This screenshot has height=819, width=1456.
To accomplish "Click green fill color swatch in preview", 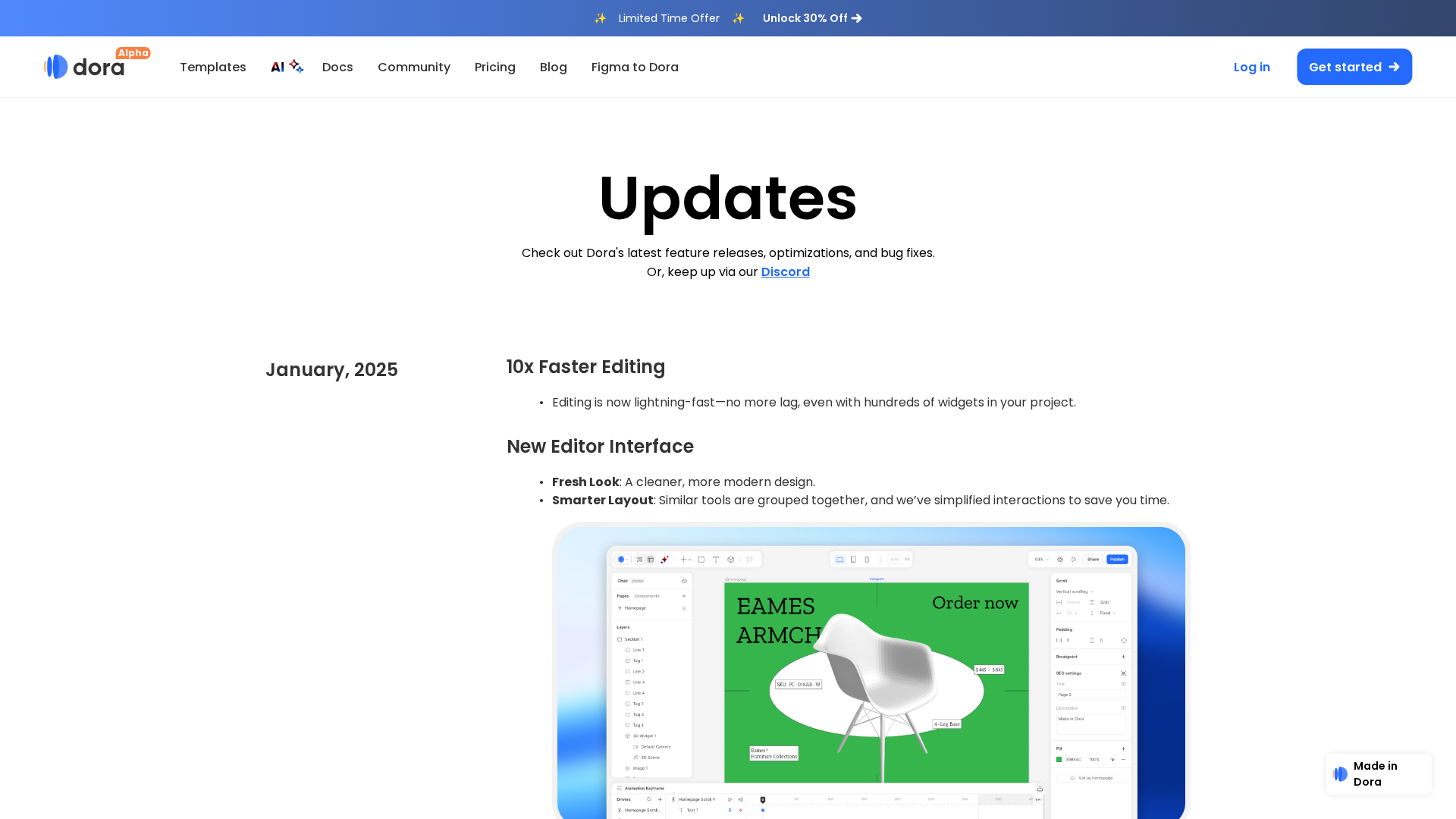I will pos(1059,759).
